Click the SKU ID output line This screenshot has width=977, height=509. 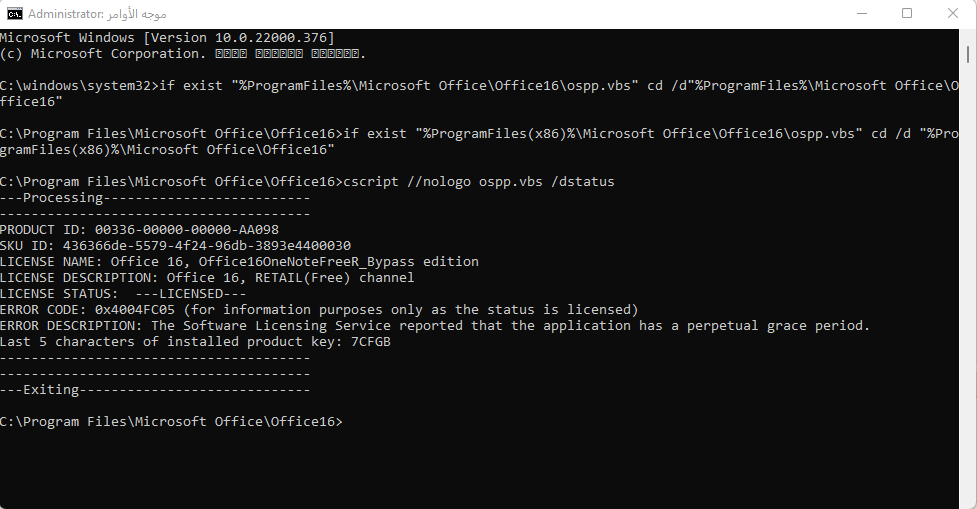175,246
